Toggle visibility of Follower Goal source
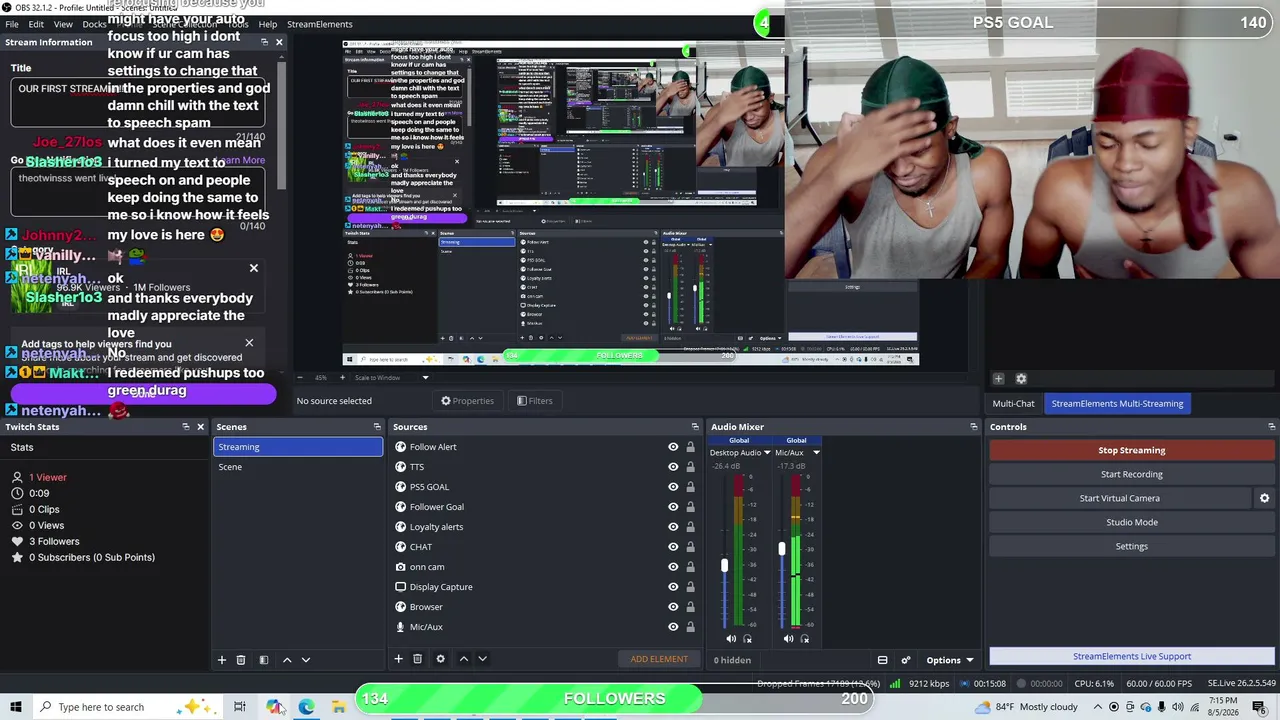The height and width of the screenshot is (720, 1280). [673, 507]
